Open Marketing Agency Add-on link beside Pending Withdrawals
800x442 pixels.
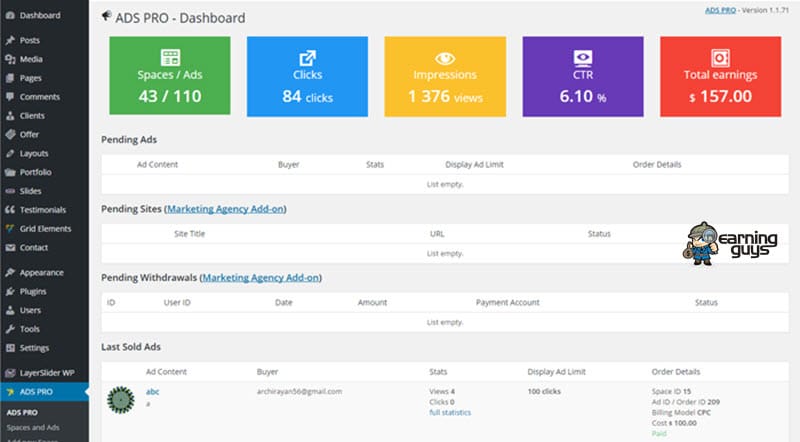pos(261,278)
